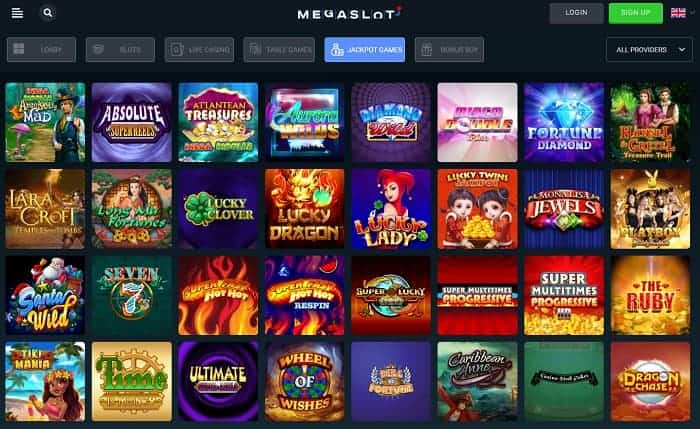Open the Bonus Buy tab
The image size is (700, 429).
(450, 50)
